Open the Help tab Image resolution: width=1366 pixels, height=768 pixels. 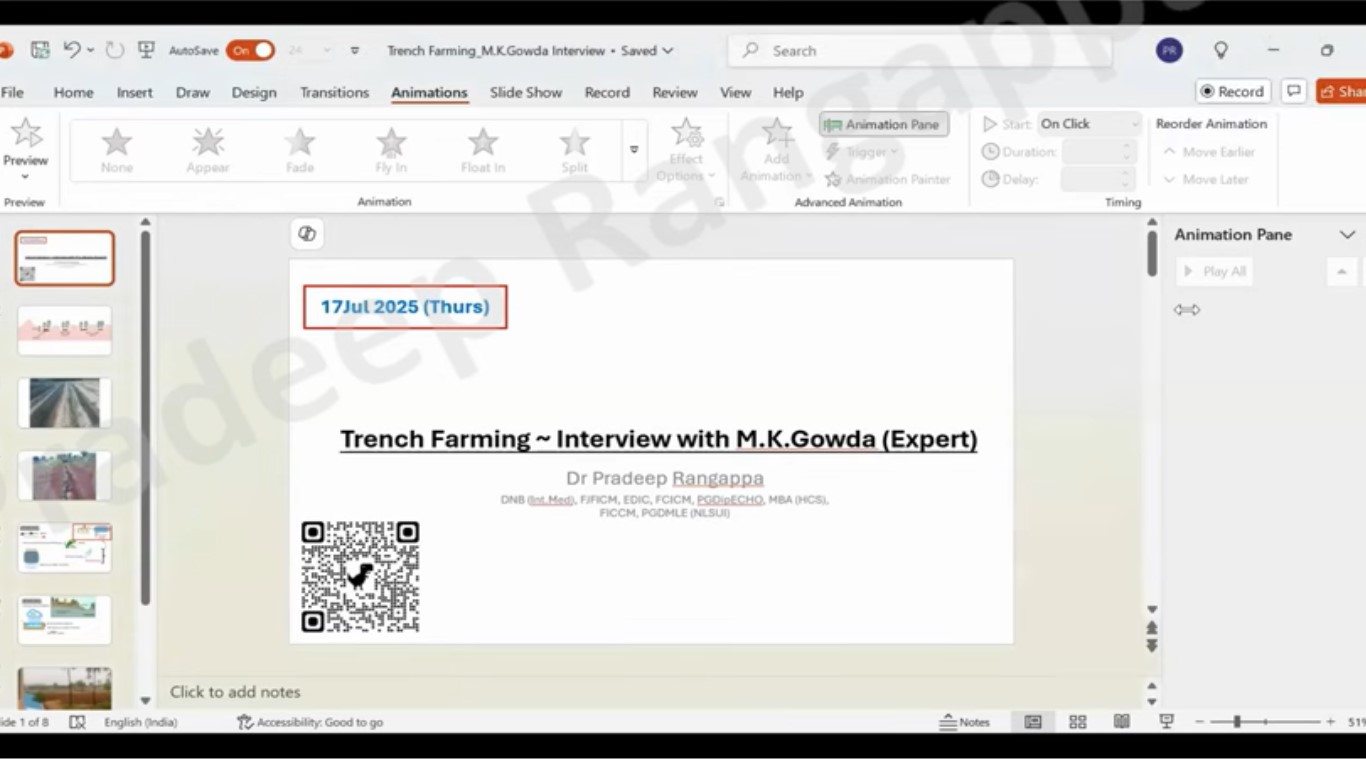click(x=788, y=92)
